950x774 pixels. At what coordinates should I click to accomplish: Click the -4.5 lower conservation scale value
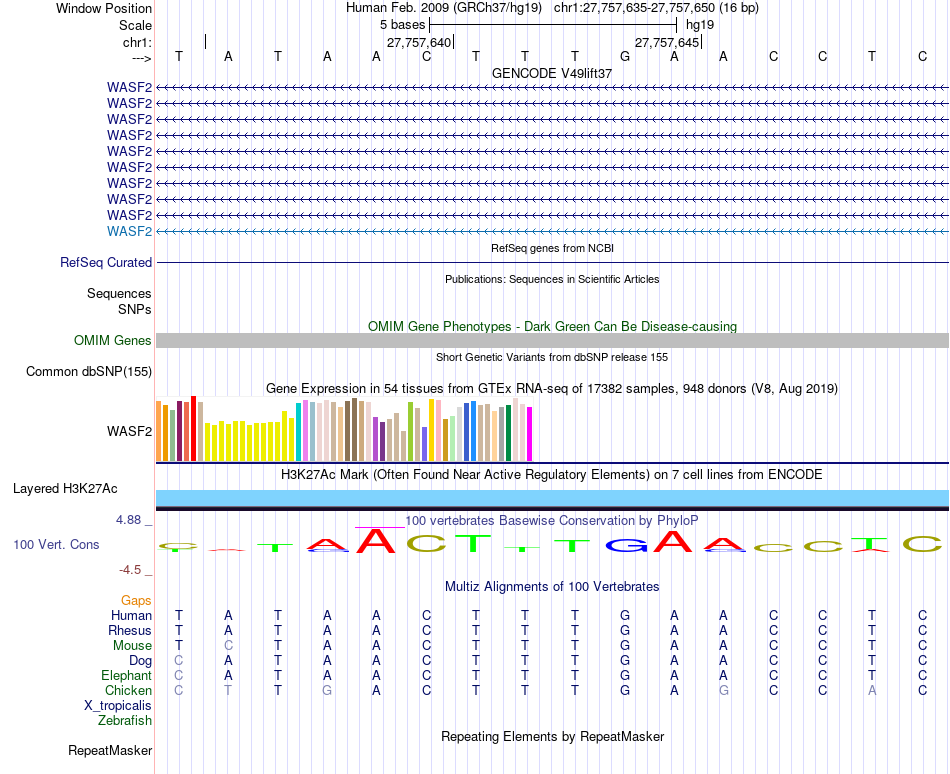click(130, 569)
